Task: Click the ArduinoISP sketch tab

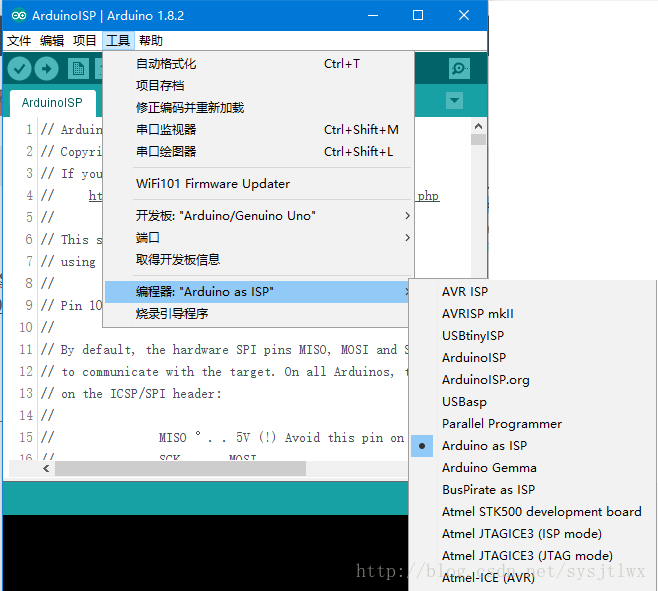Action: (x=52, y=103)
